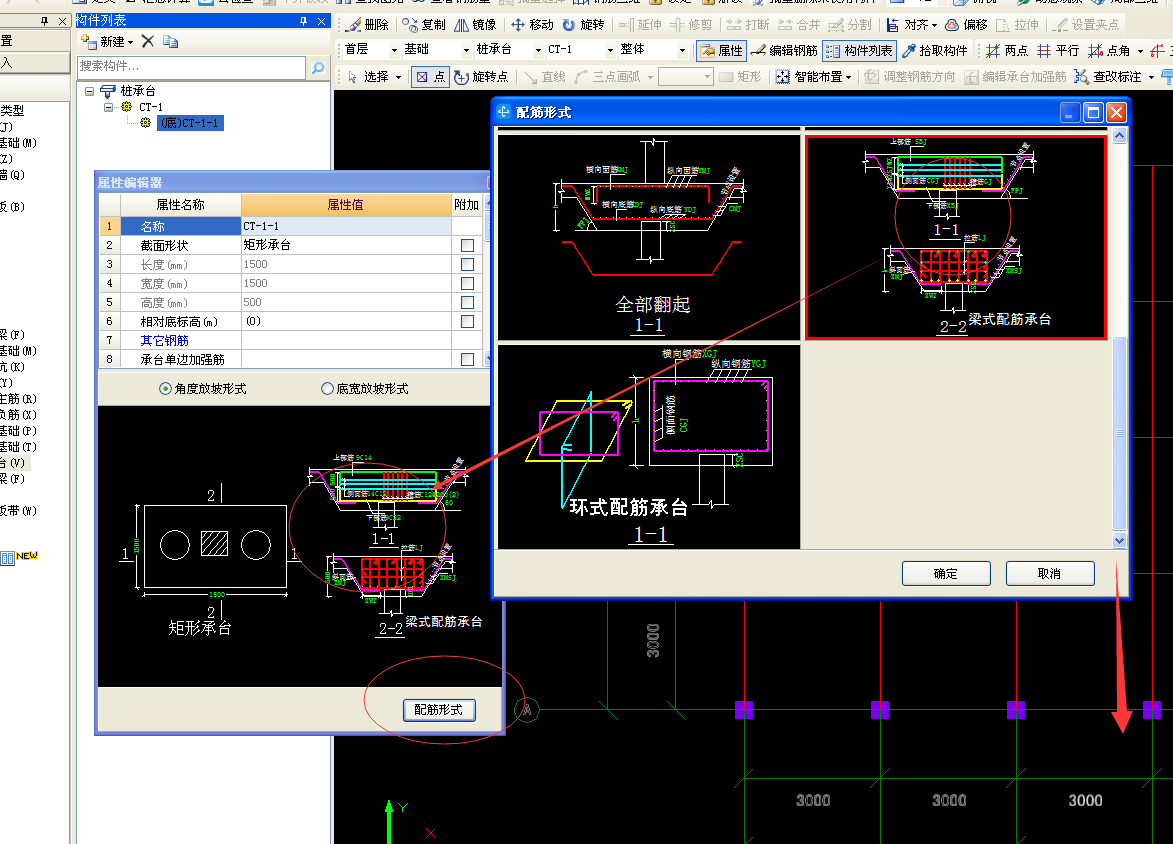Open the 基础 category dropdown
The width and height of the screenshot is (1173, 844).
466,50
